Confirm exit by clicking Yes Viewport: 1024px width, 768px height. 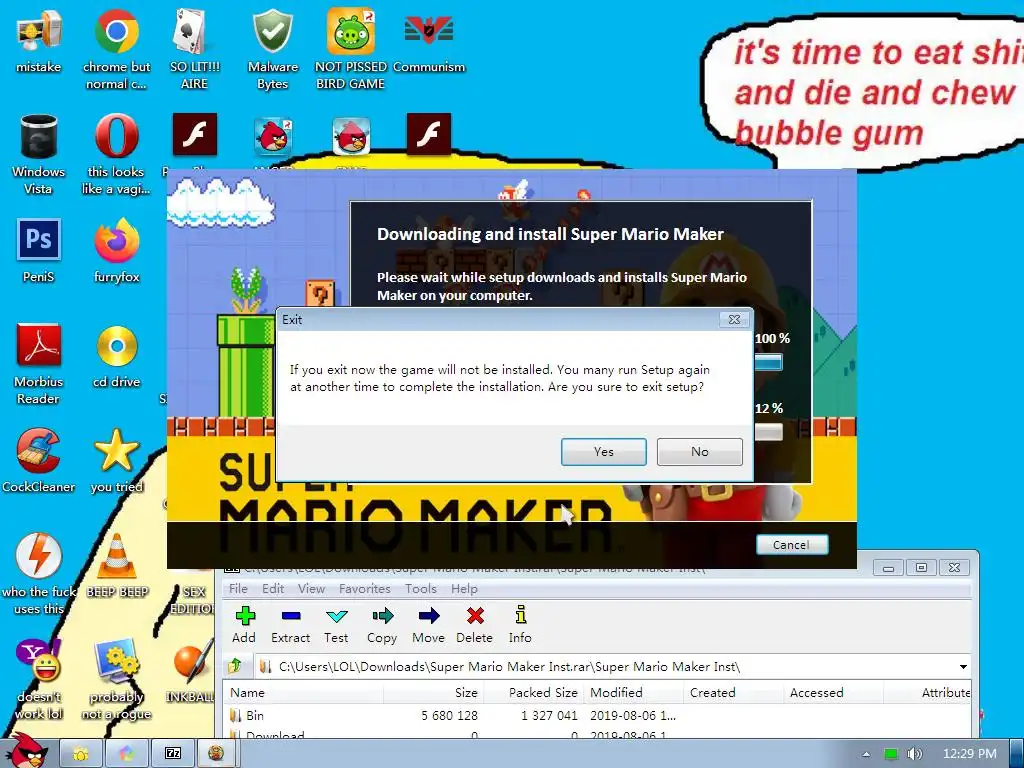pyautogui.click(x=603, y=451)
